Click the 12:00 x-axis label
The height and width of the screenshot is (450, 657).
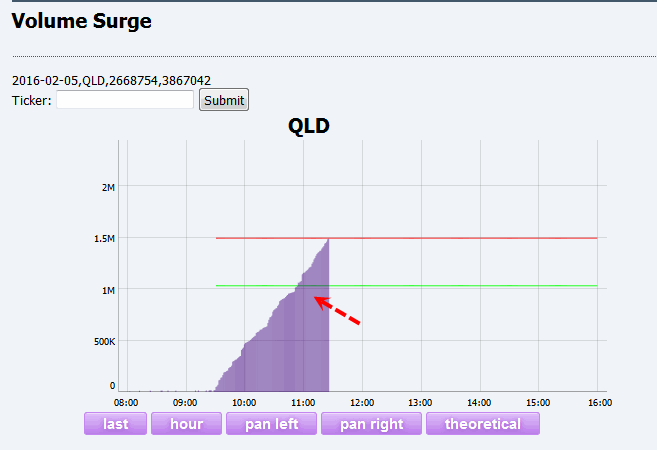(x=362, y=403)
